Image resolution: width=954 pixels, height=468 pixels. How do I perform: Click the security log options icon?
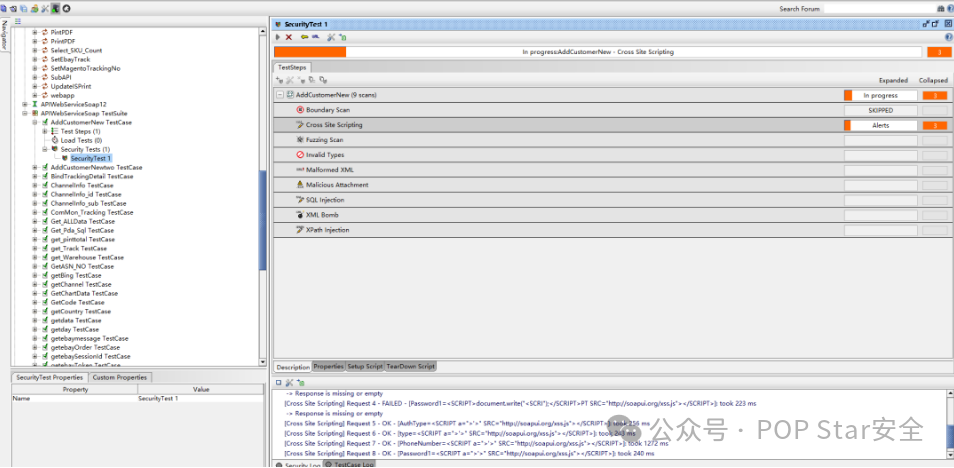click(289, 383)
